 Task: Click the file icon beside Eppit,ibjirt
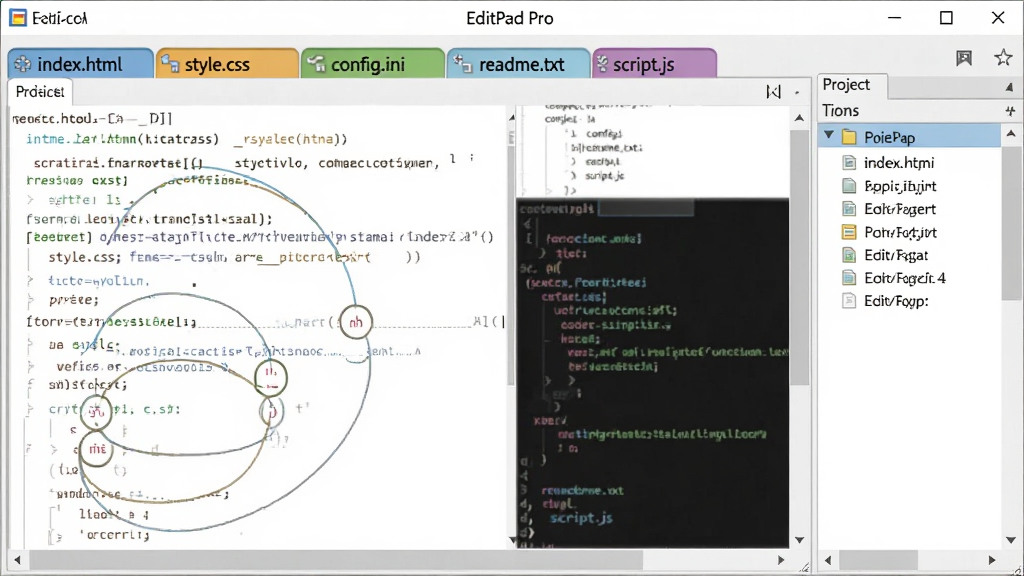pos(849,186)
